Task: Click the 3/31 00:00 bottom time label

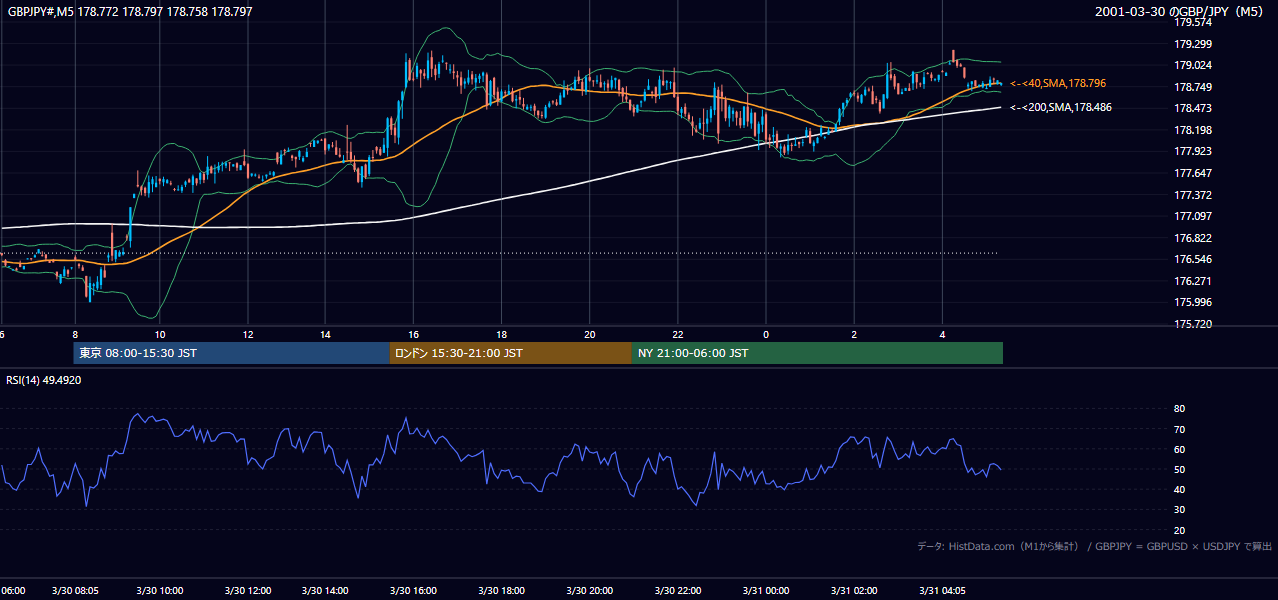Action: click(766, 591)
